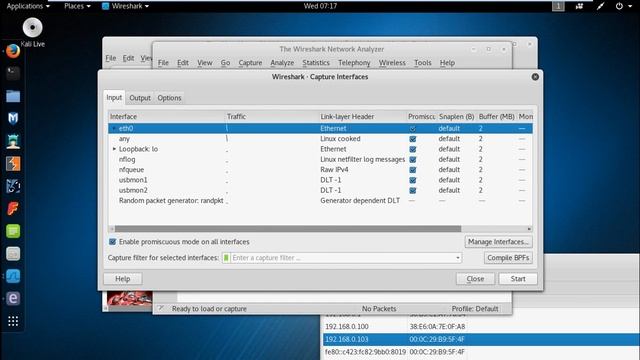Show all applications grid

[13, 321]
